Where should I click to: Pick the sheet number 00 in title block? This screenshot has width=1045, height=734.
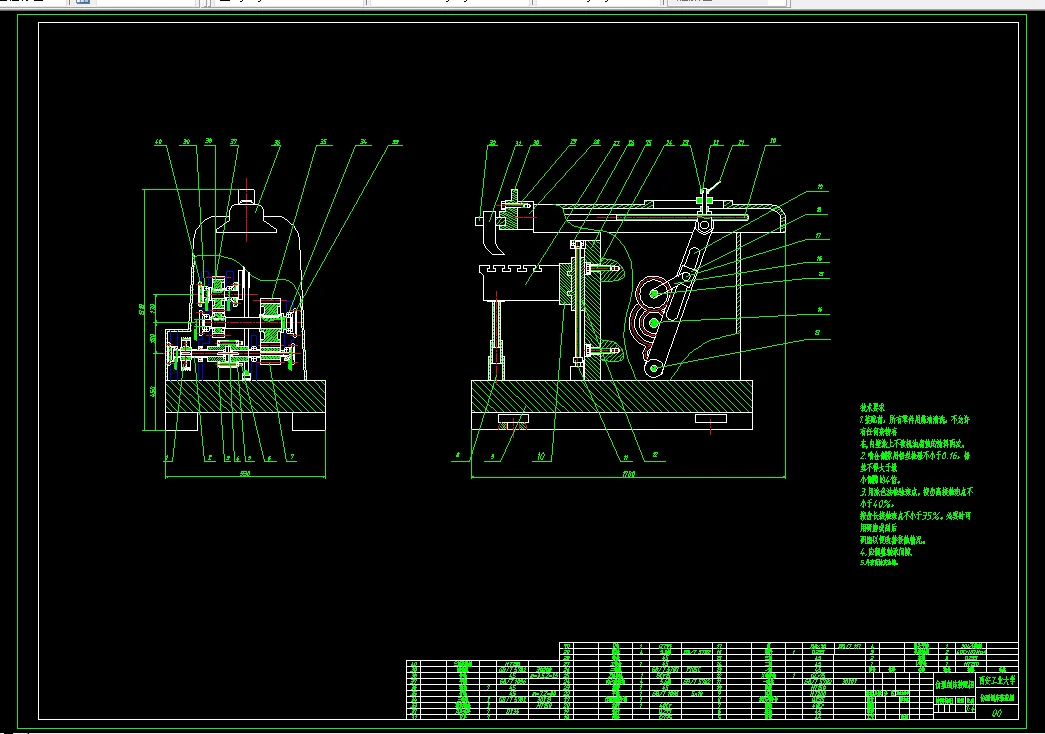996,713
